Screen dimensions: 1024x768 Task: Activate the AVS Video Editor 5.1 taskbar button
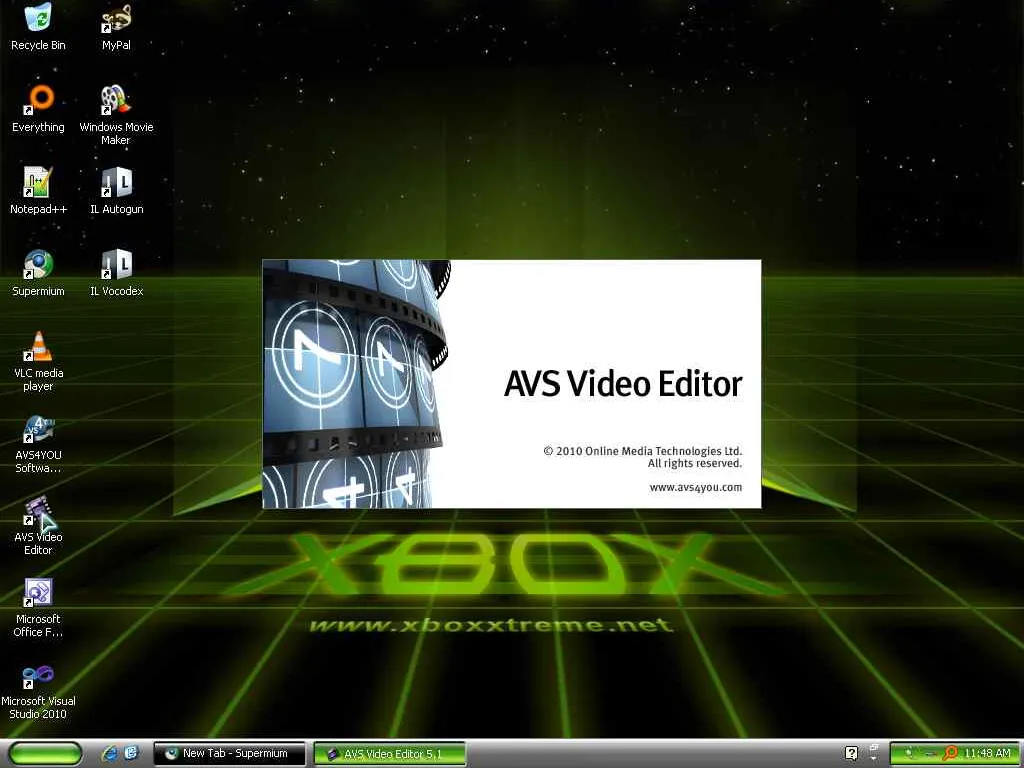coord(390,754)
